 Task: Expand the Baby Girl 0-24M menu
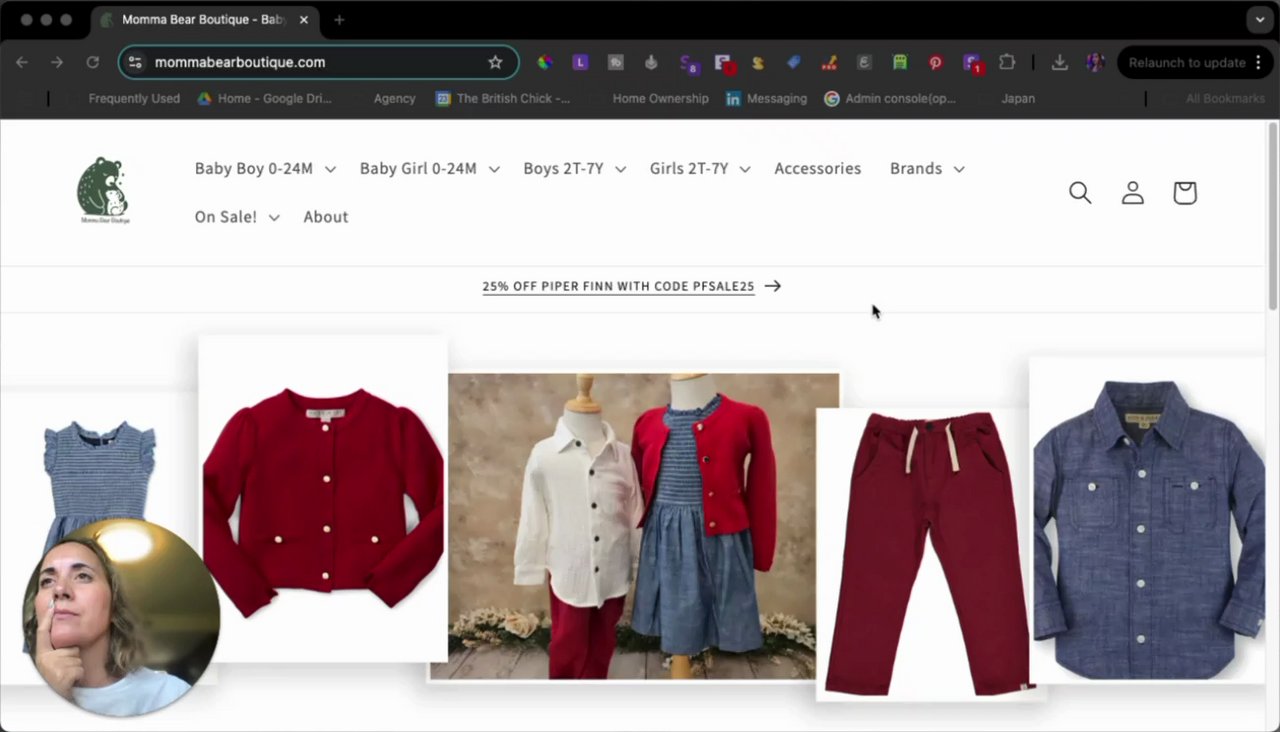pyautogui.click(x=430, y=169)
